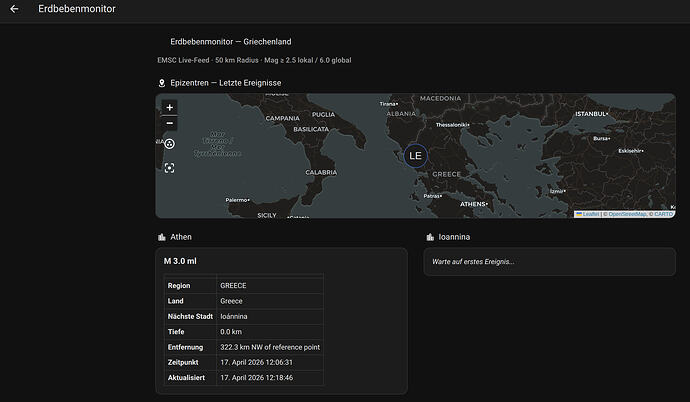The width and height of the screenshot is (690, 402).
Task: Click the 17. April 2026 12:06:31 value
Action: point(257,362)
